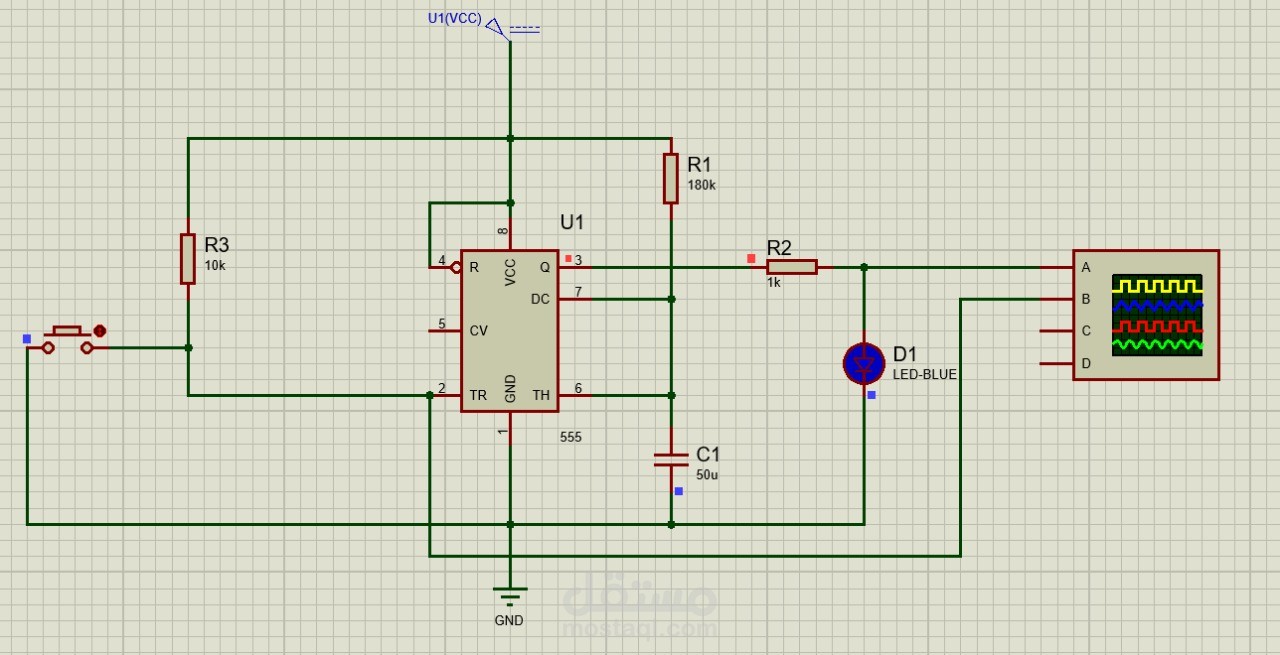This screenshot has height=655, width=1280.
Task: Click the oscilloscope channel B pin
Action: [1056, 299]
